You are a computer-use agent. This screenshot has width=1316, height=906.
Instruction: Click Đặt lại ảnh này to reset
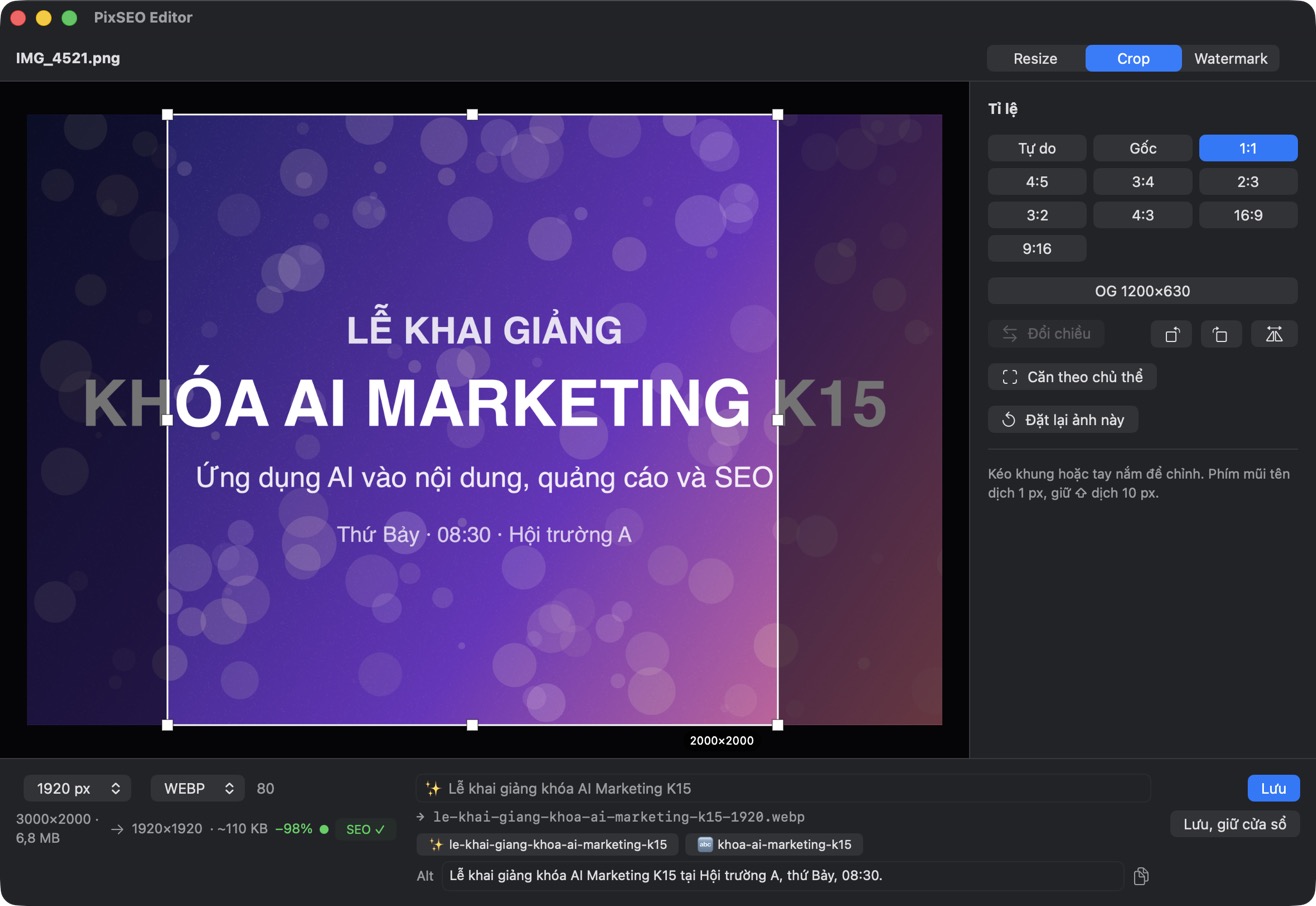pos(1063,420)
